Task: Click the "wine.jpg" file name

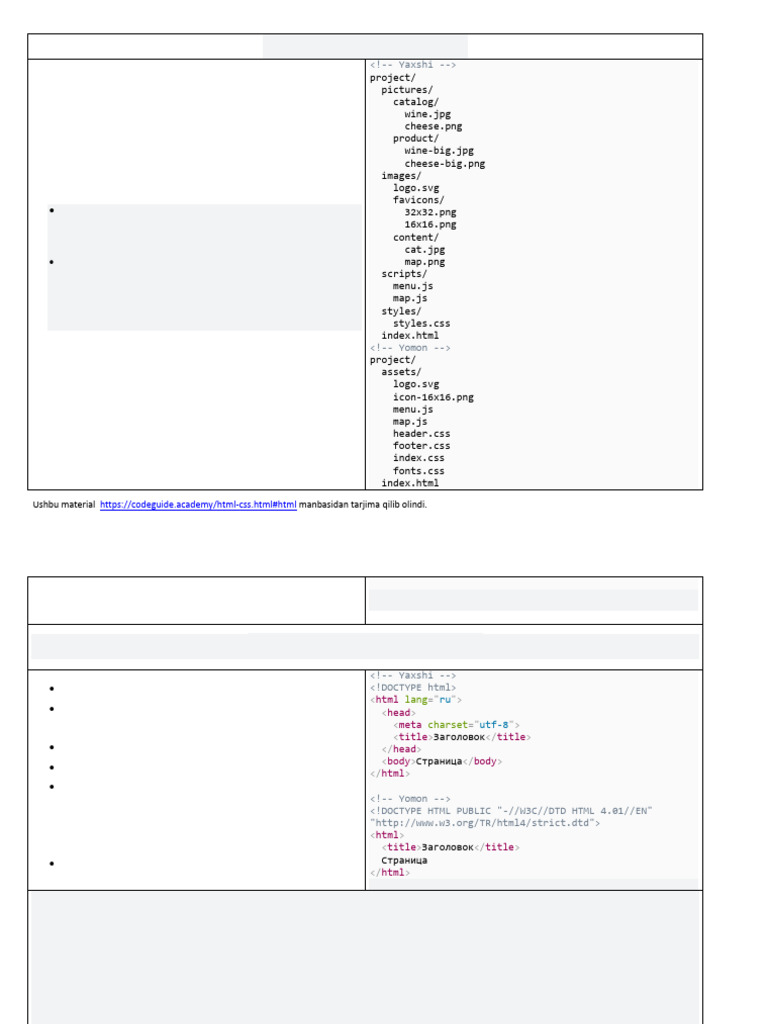Action: 427,114
